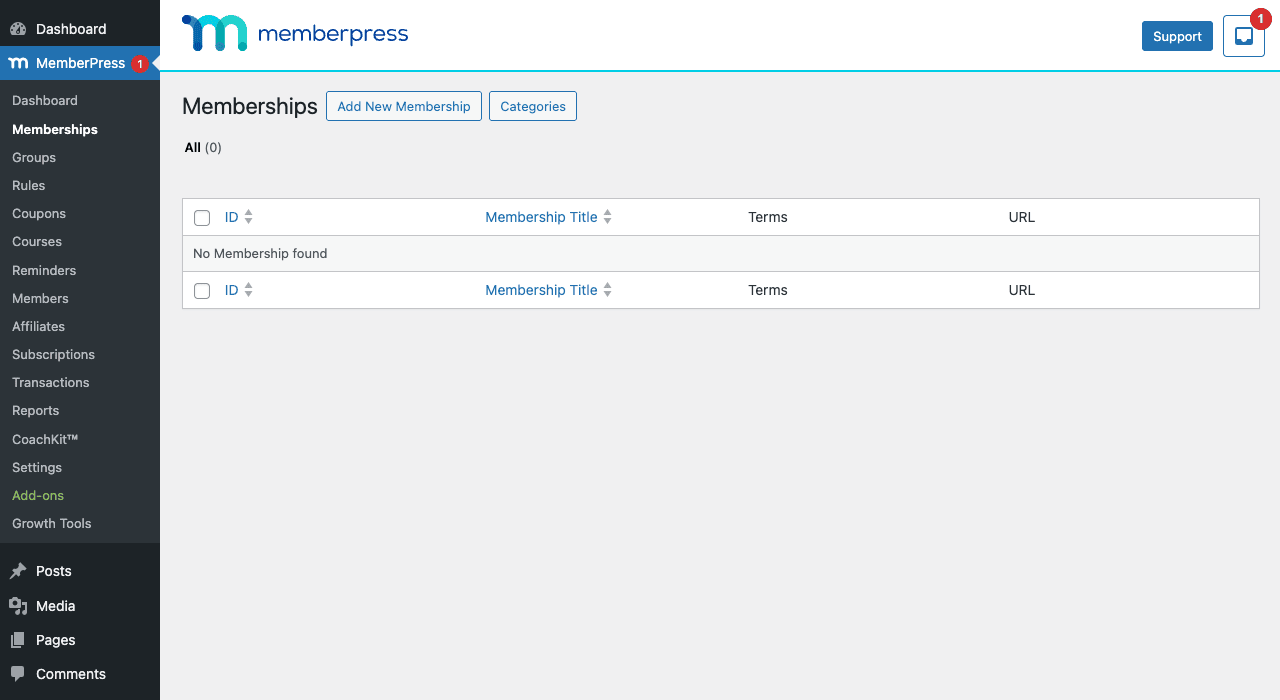Open the Reports page
Image resolution: width=1280 pixels, height=700 pixels.
click(36, 410)
